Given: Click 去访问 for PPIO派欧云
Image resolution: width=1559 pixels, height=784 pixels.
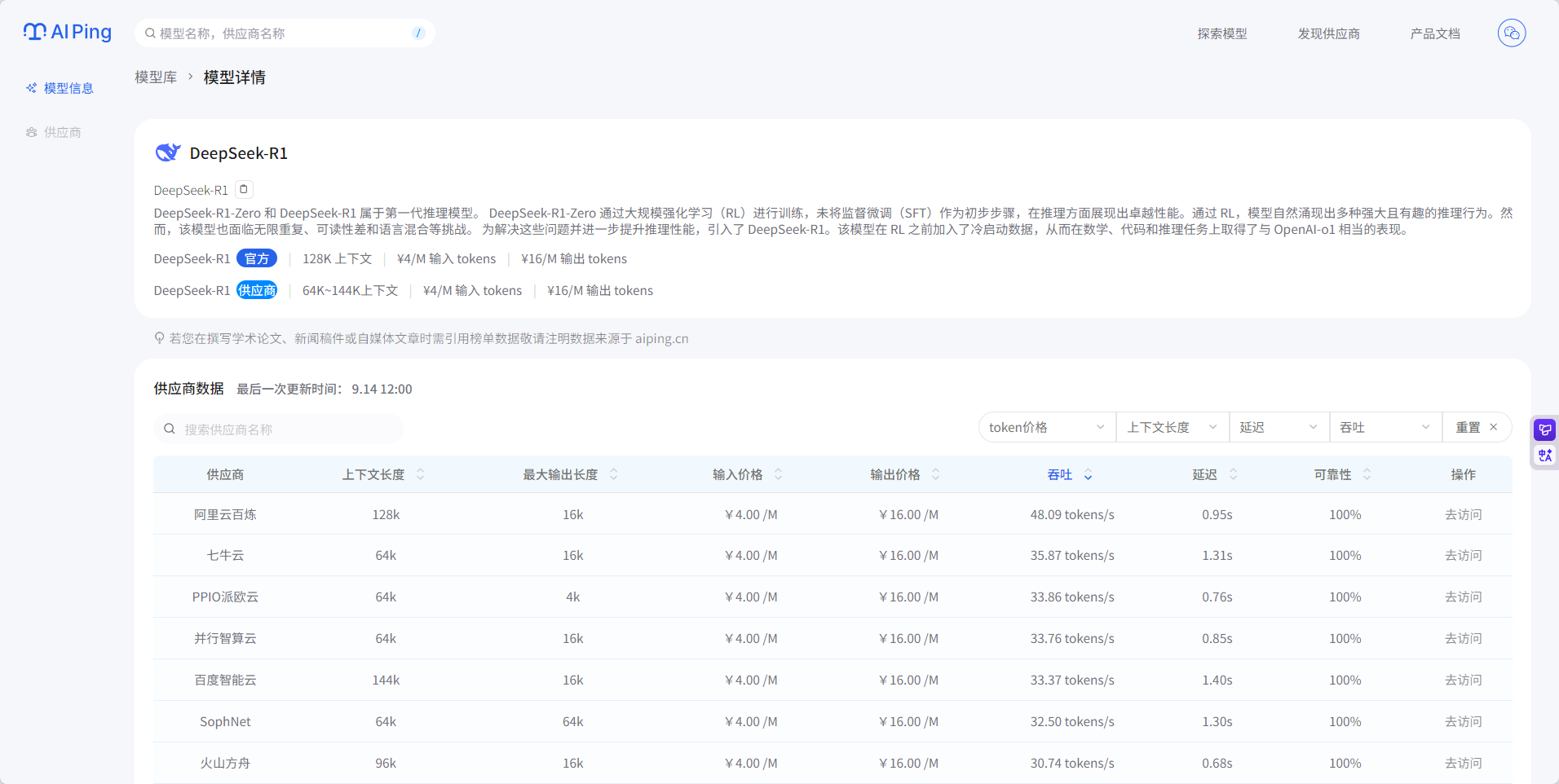Looking at the screenshot, I should click(x=1463, y=597).
